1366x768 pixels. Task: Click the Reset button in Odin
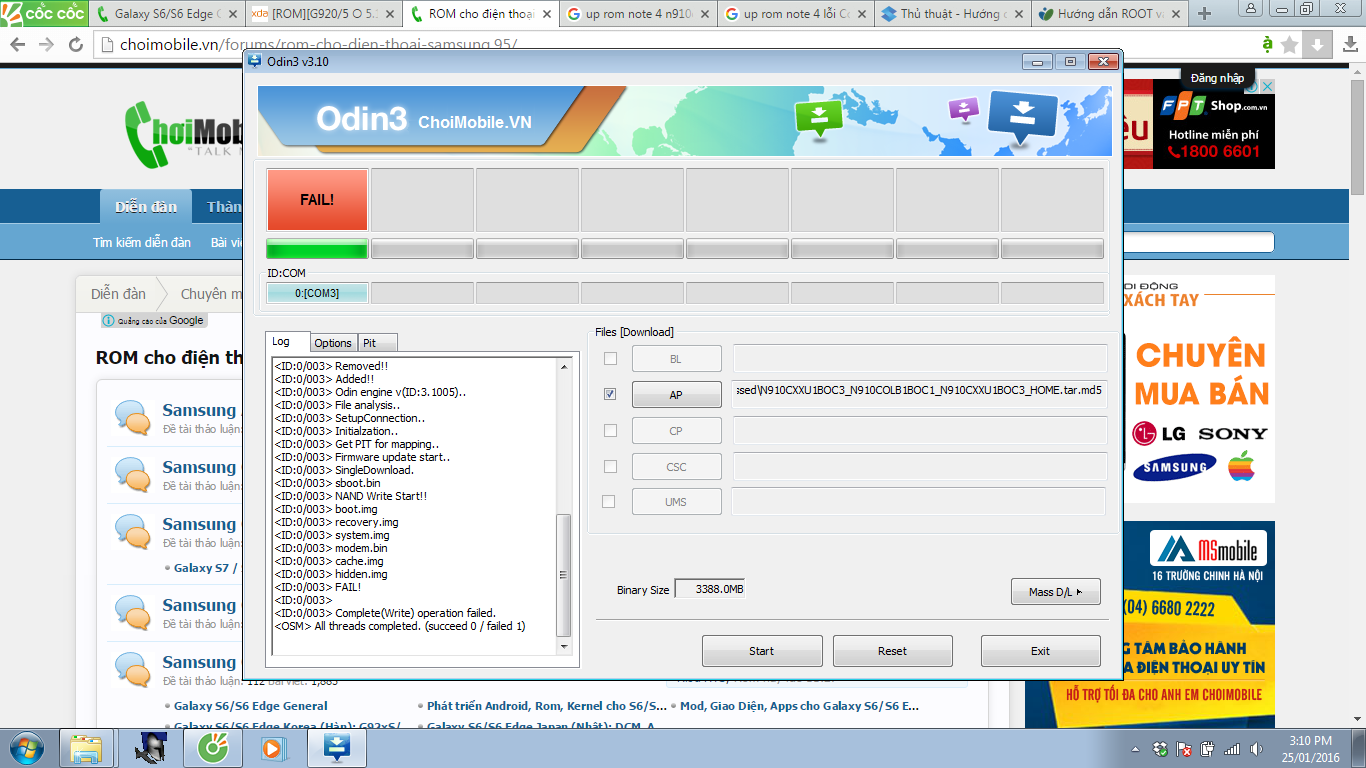(x=892, y=651)
